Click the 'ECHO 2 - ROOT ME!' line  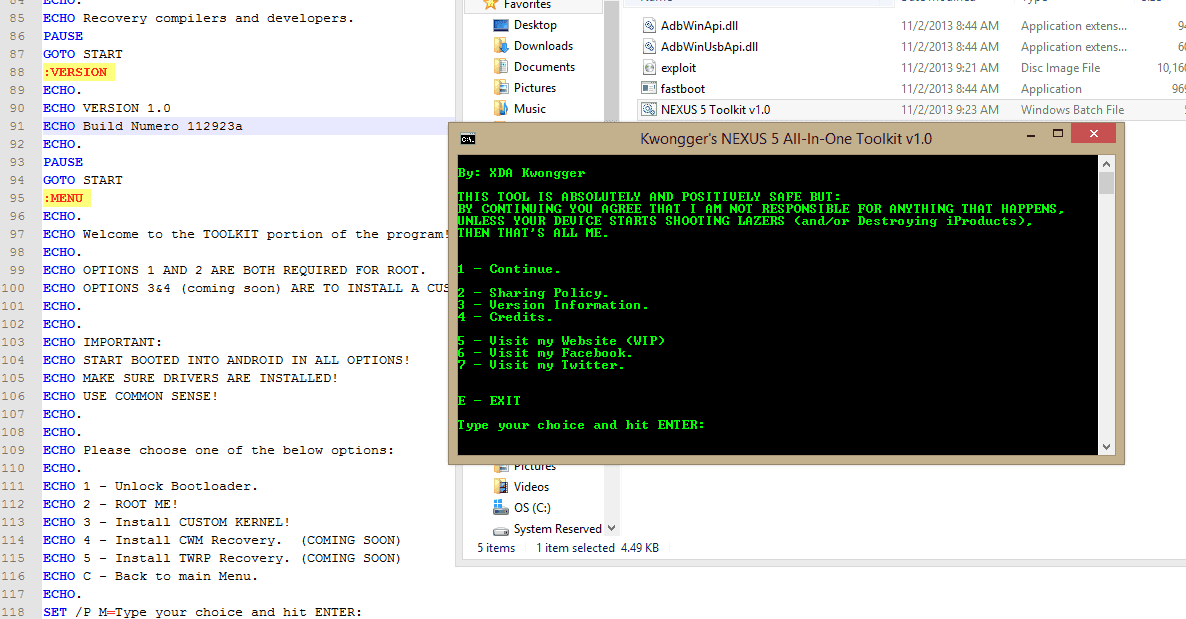(x=110, y=504)
